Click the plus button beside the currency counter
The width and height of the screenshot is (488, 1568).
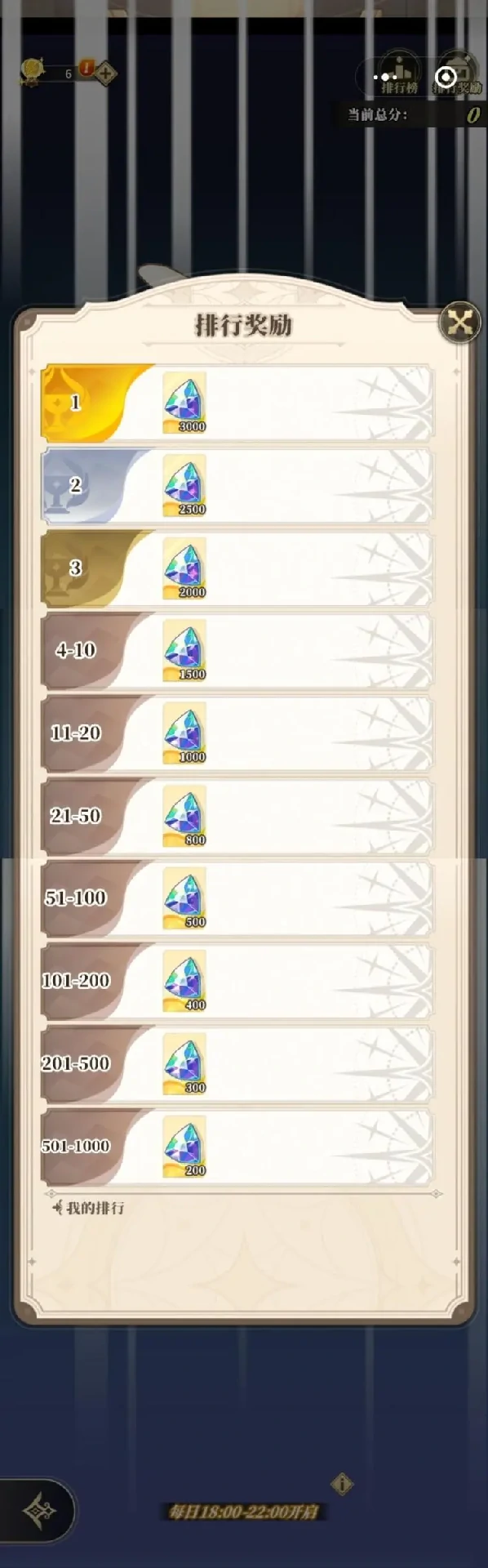pos(106,74)
